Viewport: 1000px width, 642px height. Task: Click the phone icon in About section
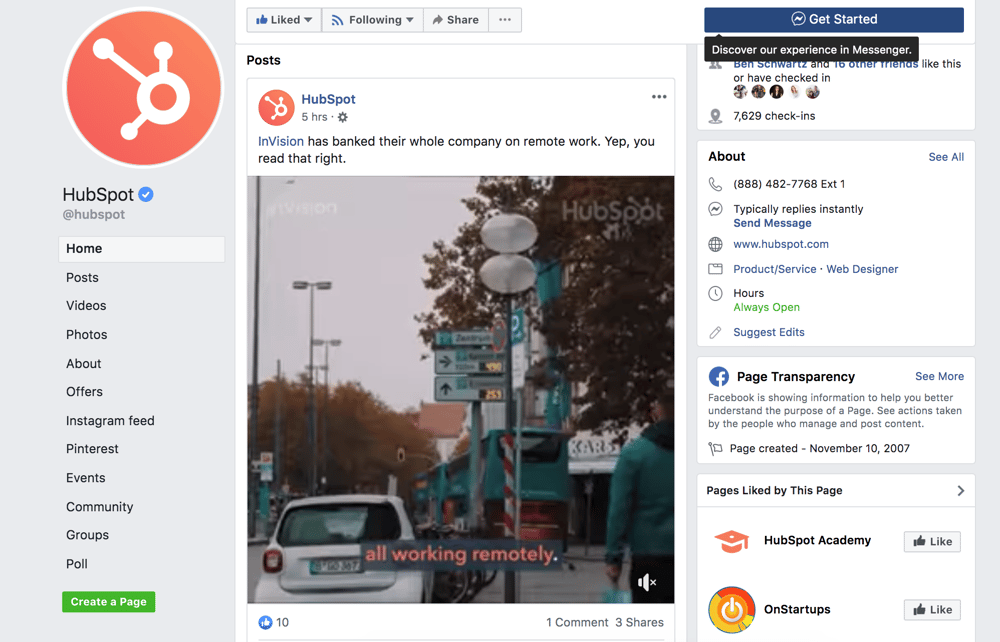pos(716,184)
